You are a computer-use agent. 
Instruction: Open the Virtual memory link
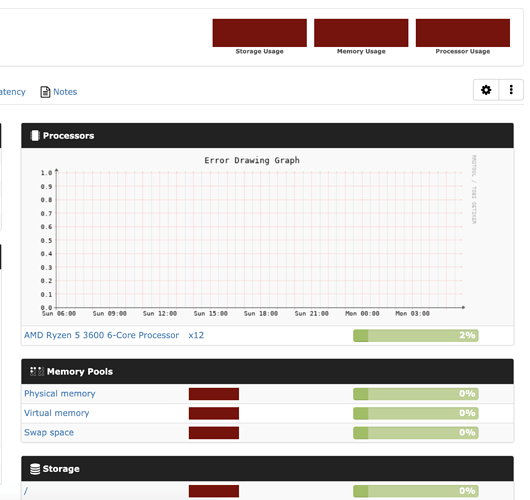click(x=57, y=413)
